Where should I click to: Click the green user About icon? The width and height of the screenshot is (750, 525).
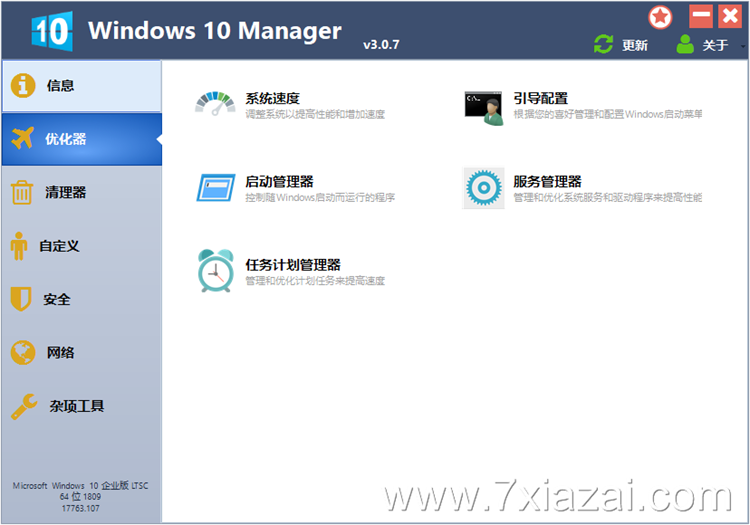tap(685, 44)
